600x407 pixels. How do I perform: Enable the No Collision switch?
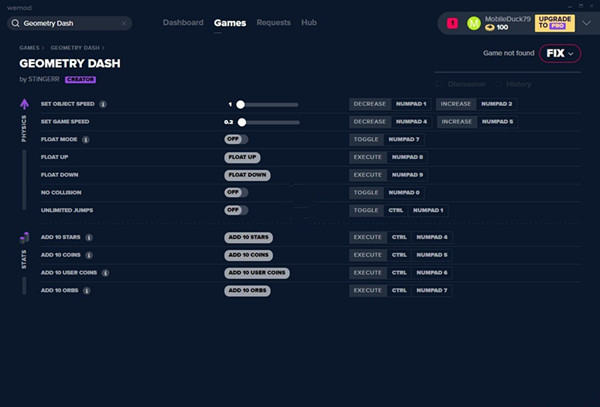(236, 192)
